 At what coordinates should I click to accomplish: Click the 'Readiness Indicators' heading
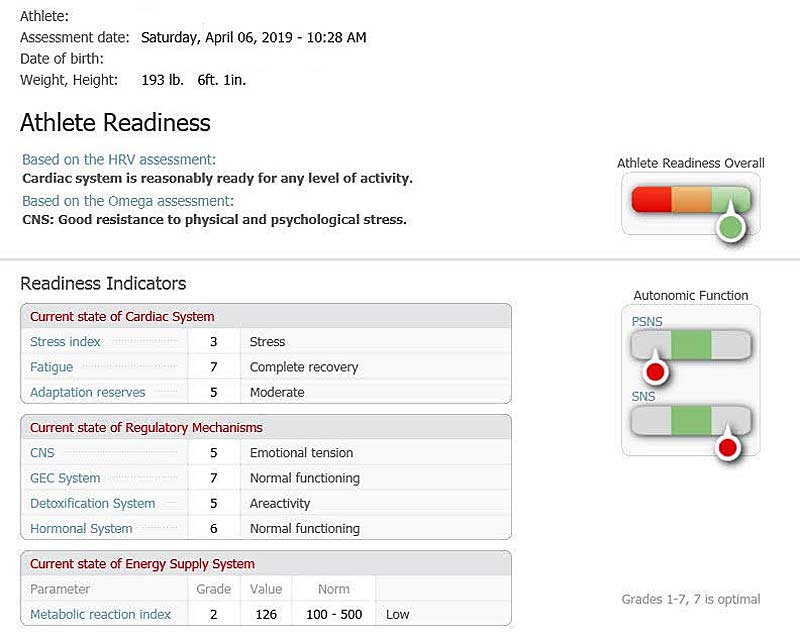103,284
